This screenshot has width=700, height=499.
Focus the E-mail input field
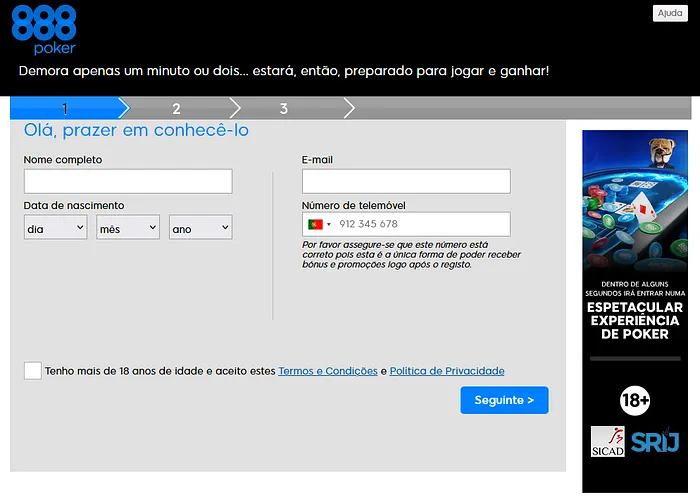406,181
